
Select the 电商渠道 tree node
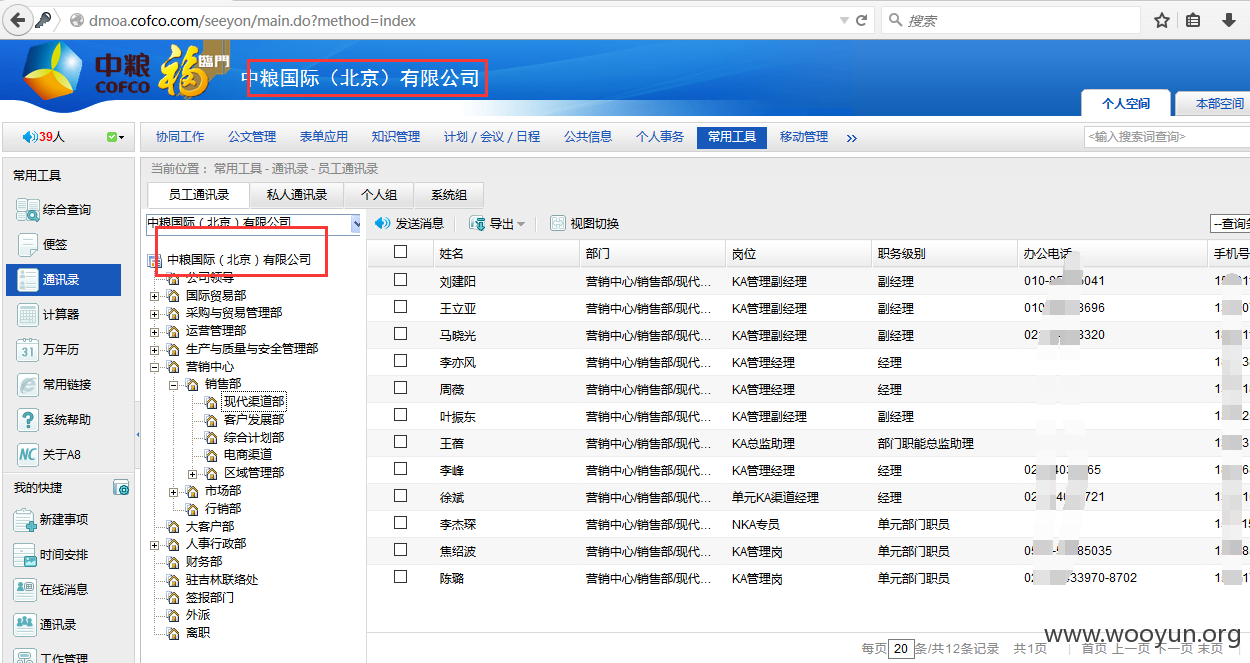point(248,454)
